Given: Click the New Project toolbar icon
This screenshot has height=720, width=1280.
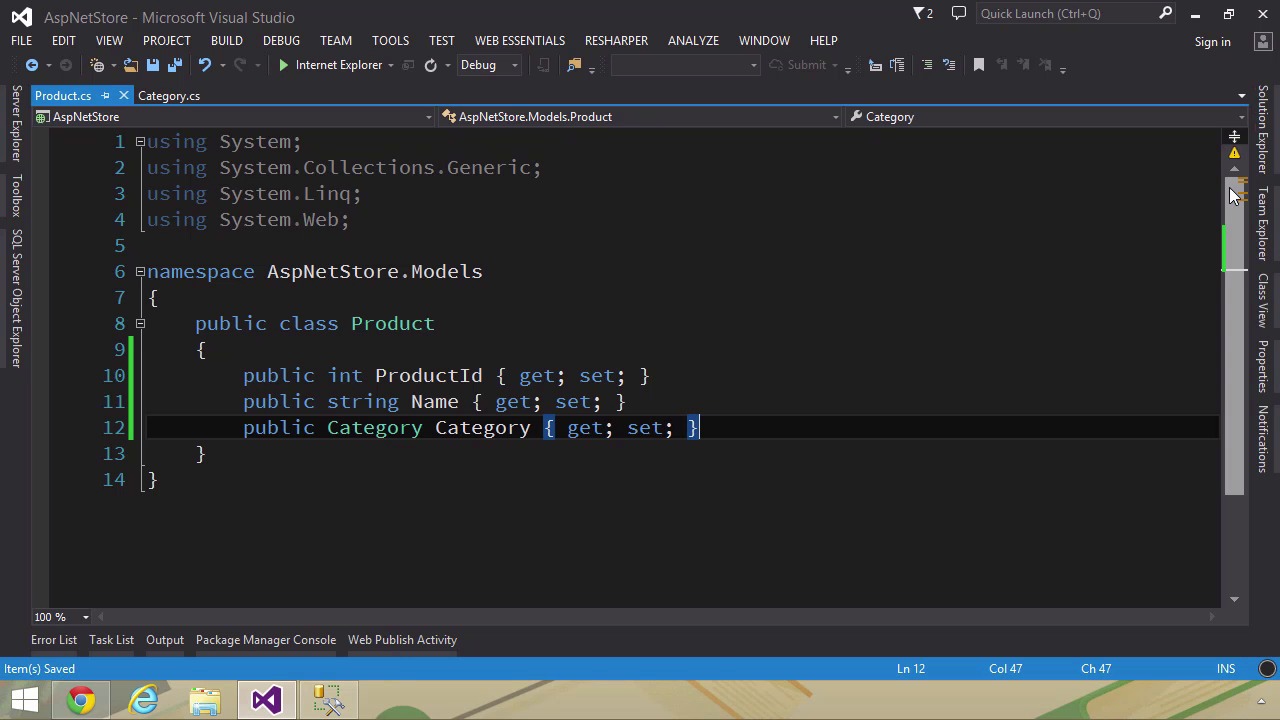Looking at the screenshot, I should (97, 65).
